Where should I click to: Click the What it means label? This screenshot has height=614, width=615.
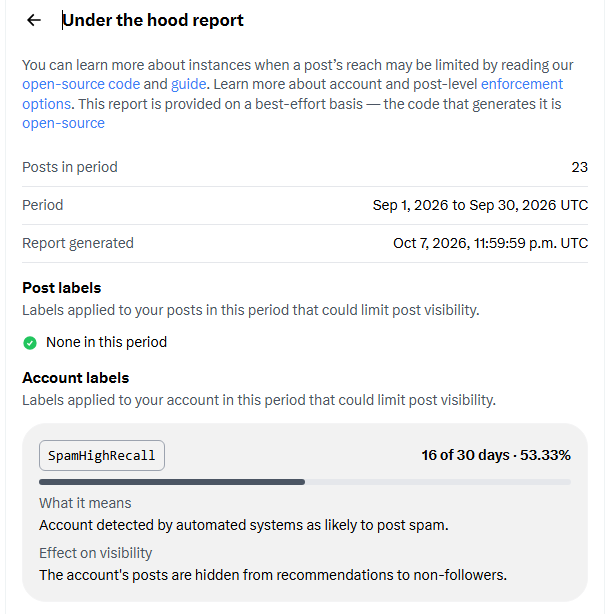coord(85,503)
